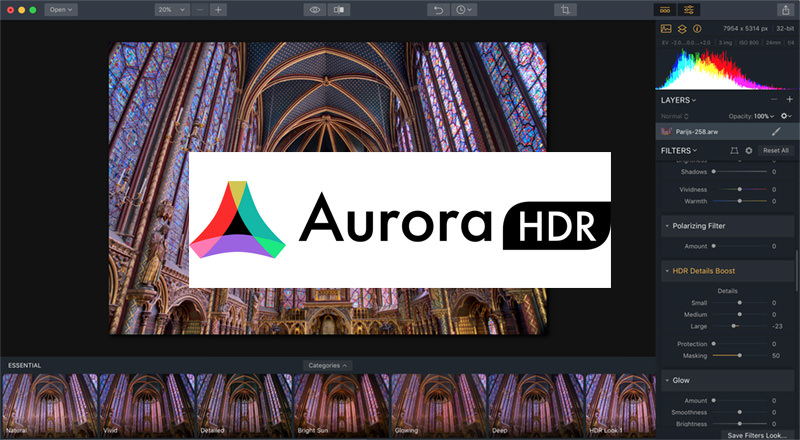The image size is (800, 440).
Task: Add a new layer with plus icon
Action: pyautogui.click(x=789, y=100)
